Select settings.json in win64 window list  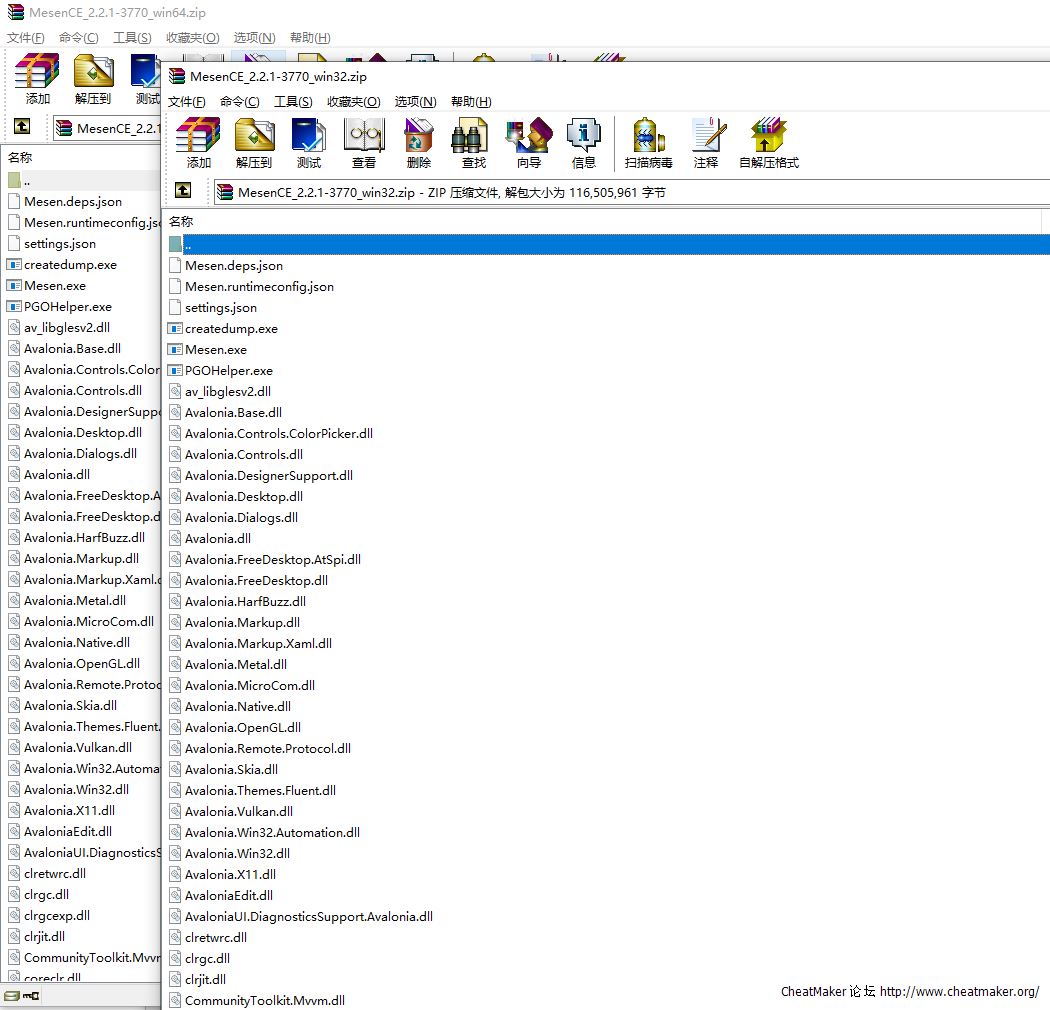(60, 244)
